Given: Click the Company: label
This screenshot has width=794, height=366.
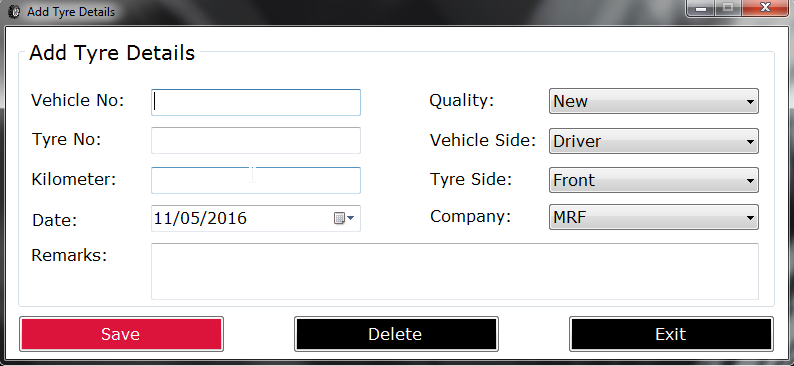Looking at the screenshot, I should pos(470,217).
